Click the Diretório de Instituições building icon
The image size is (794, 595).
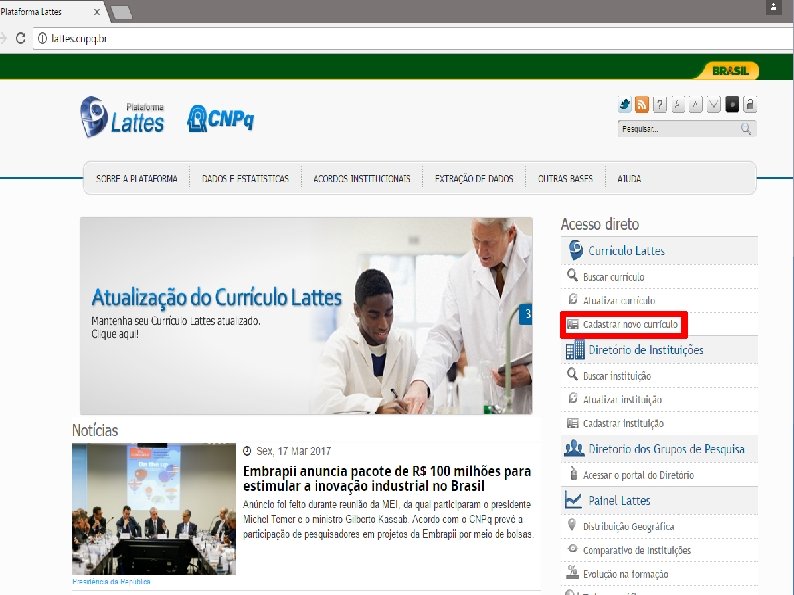(575, 349)
